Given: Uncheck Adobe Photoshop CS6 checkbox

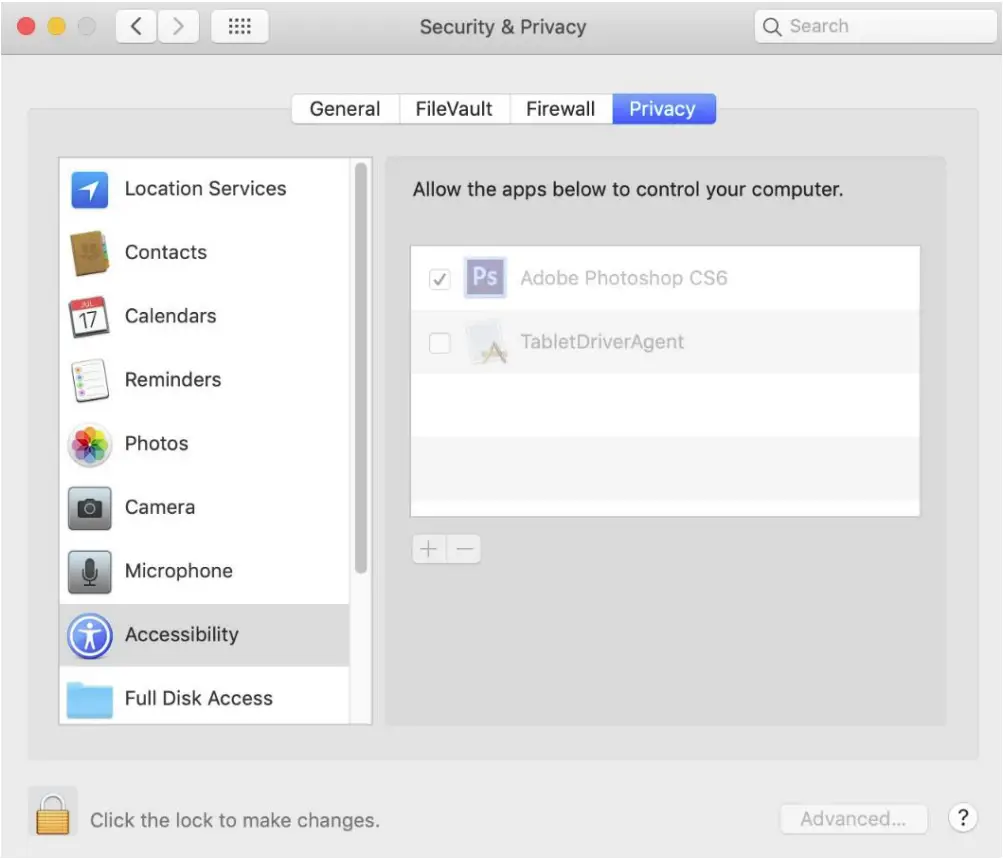Looking at the screenshot, I should (x=439, y=278).
